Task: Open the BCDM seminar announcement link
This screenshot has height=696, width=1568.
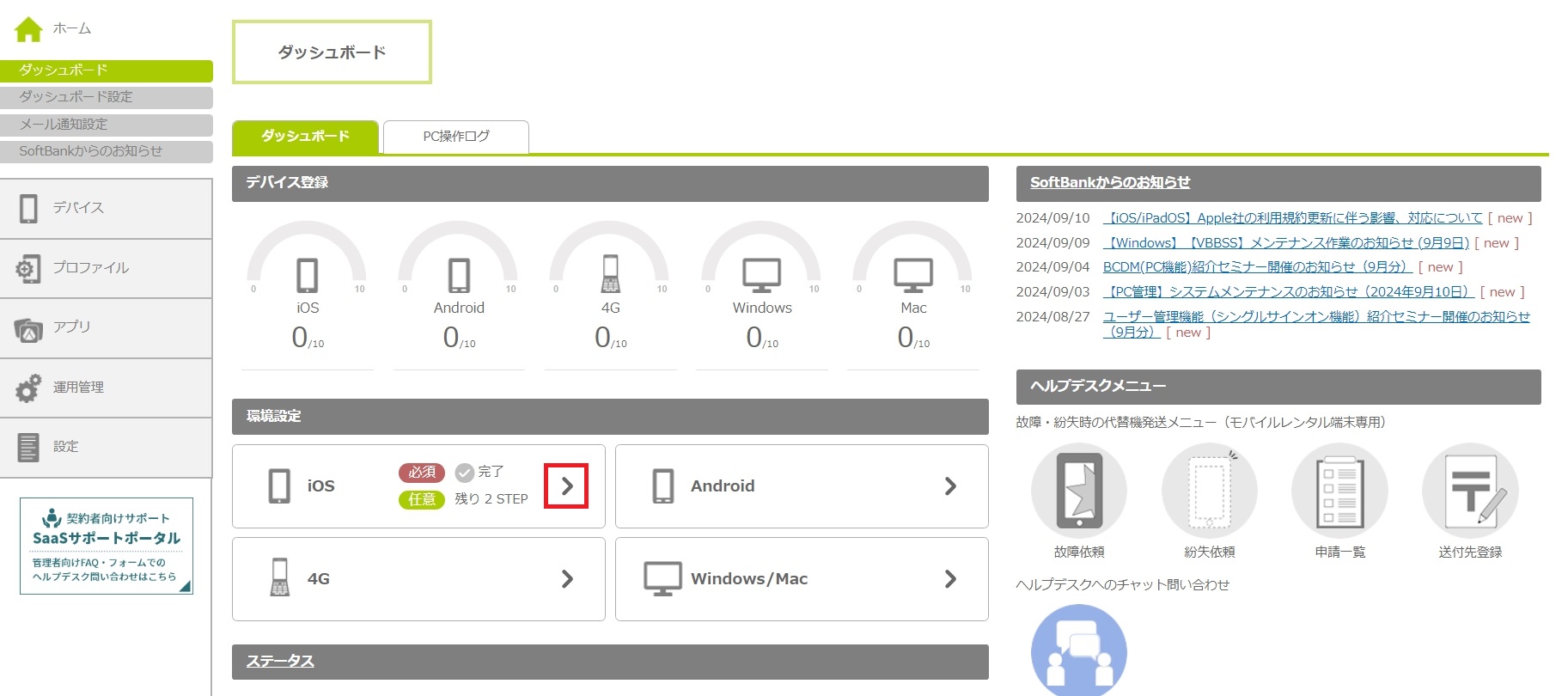Action: (1257, 267)
